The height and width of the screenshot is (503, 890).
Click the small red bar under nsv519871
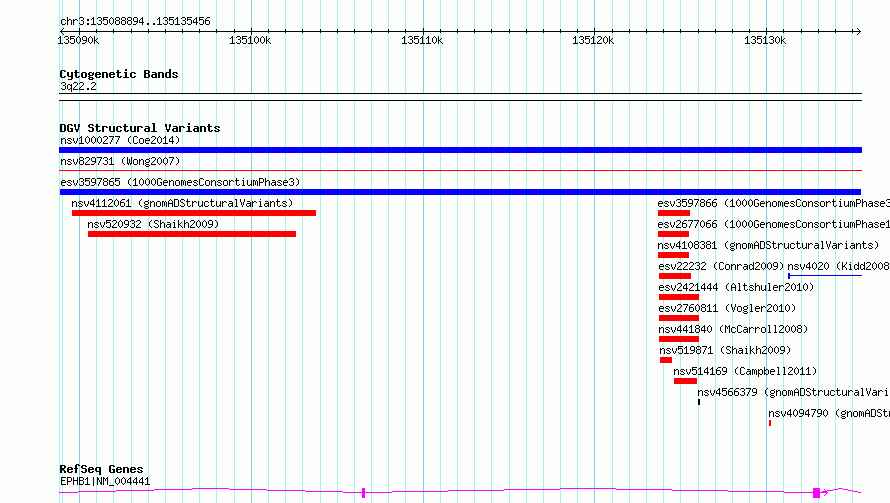pyautogui.click(x=666, y=360)
